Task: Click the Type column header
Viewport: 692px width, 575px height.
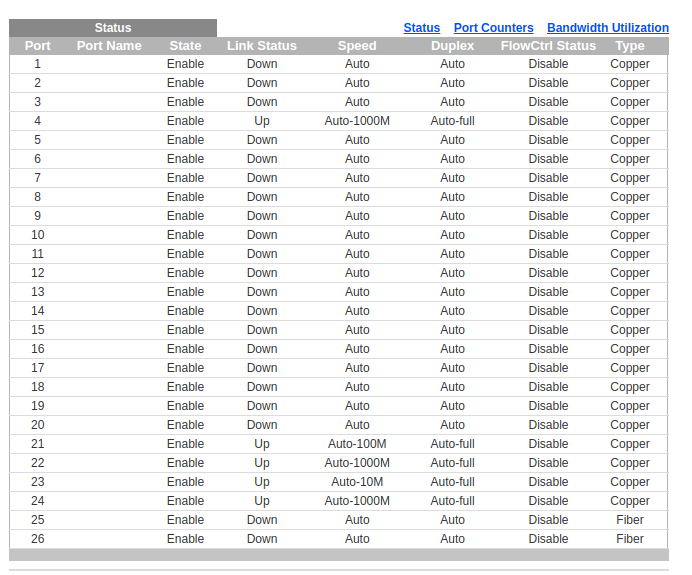Action: [630, 46]
